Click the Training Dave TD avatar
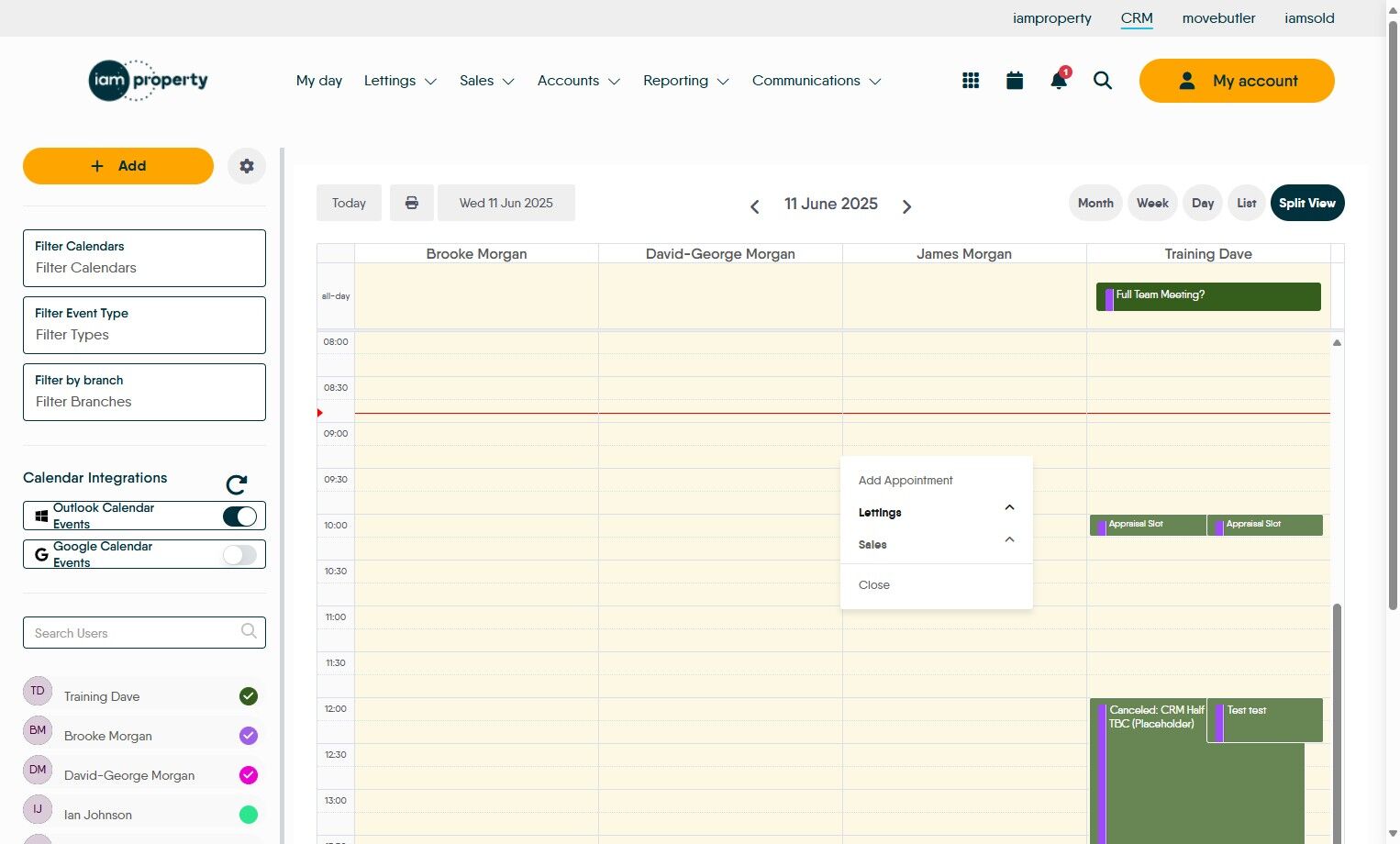The width and height of the screenshot is (1400, 844). [x=38, y=691]
